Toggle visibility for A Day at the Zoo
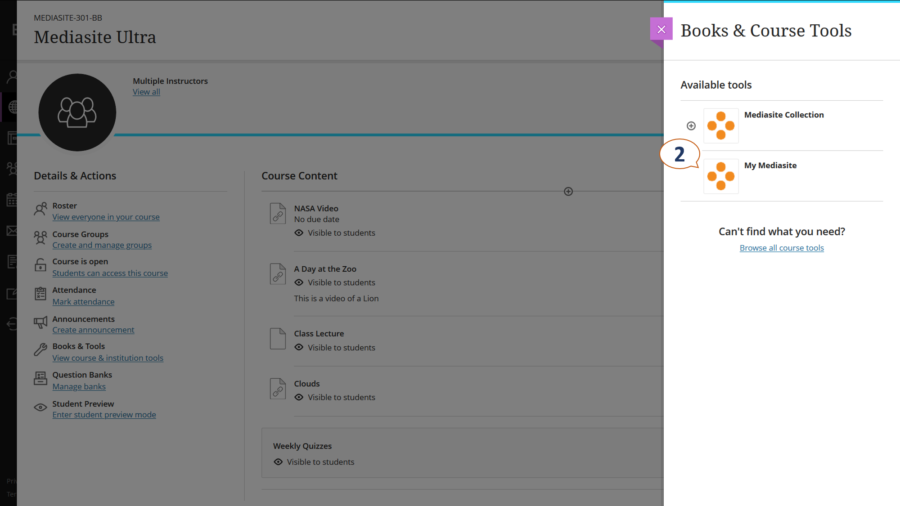 pyautogui.click(x=335, y=282)
